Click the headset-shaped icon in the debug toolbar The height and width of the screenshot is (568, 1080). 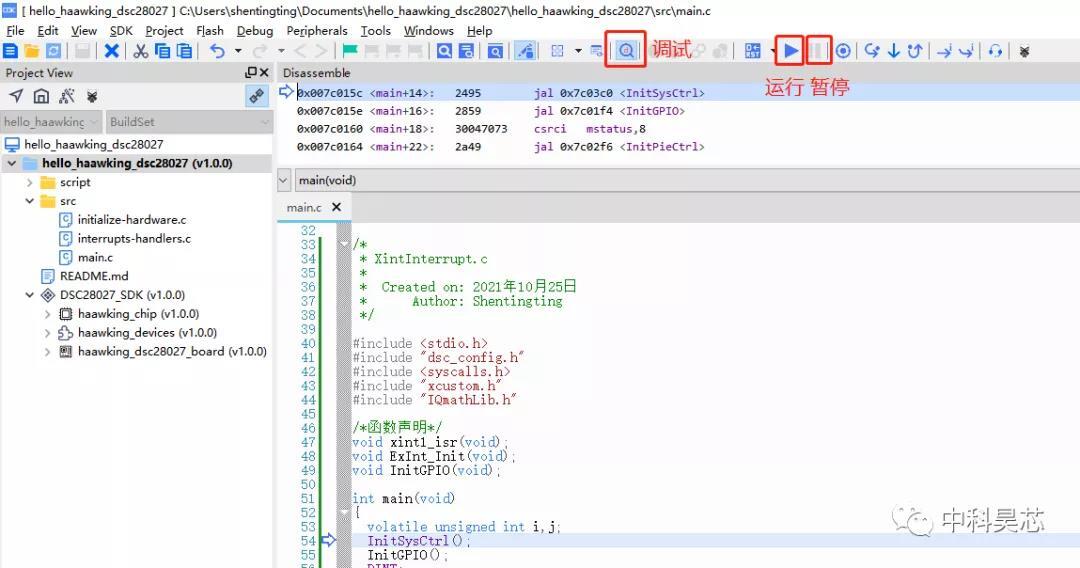(x=995, y=51)
